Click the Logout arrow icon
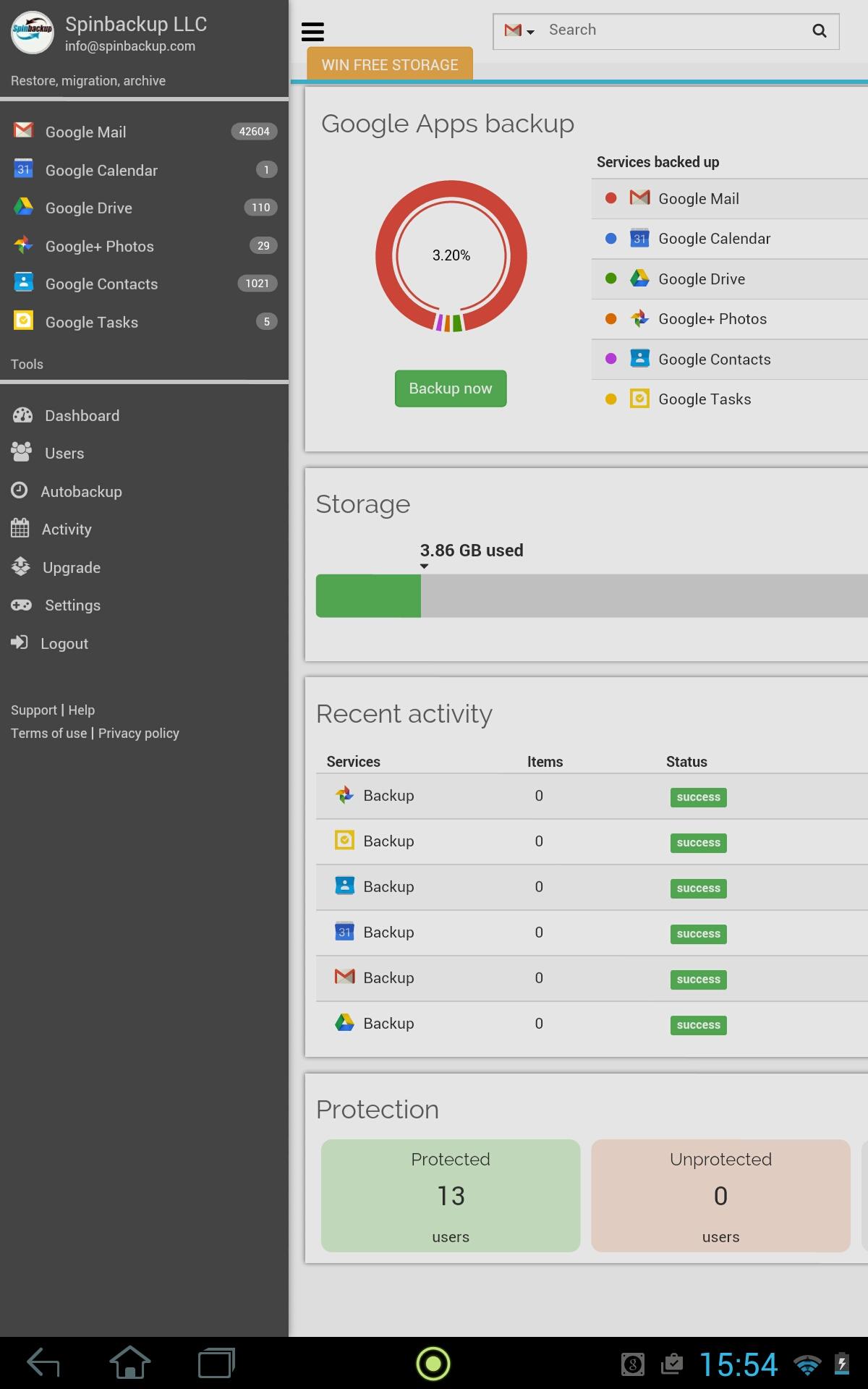 [20, 642]
